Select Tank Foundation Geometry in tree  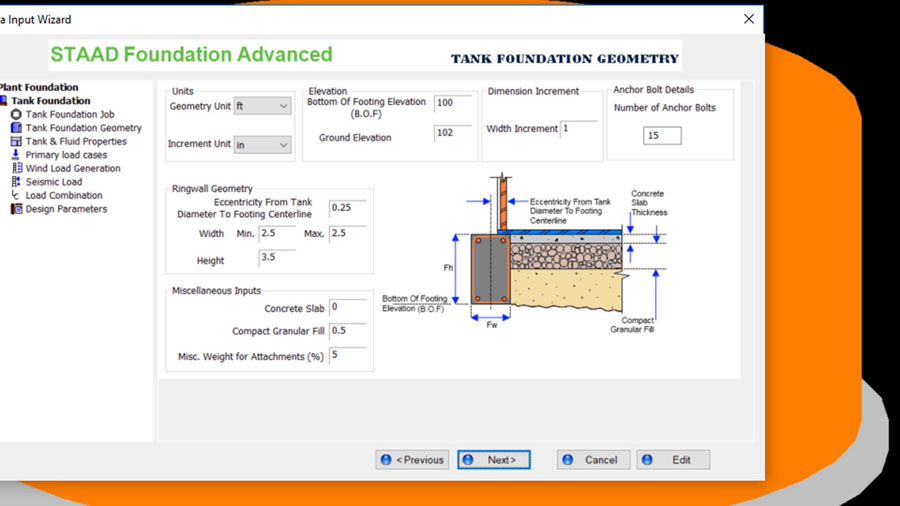[83, 128]
